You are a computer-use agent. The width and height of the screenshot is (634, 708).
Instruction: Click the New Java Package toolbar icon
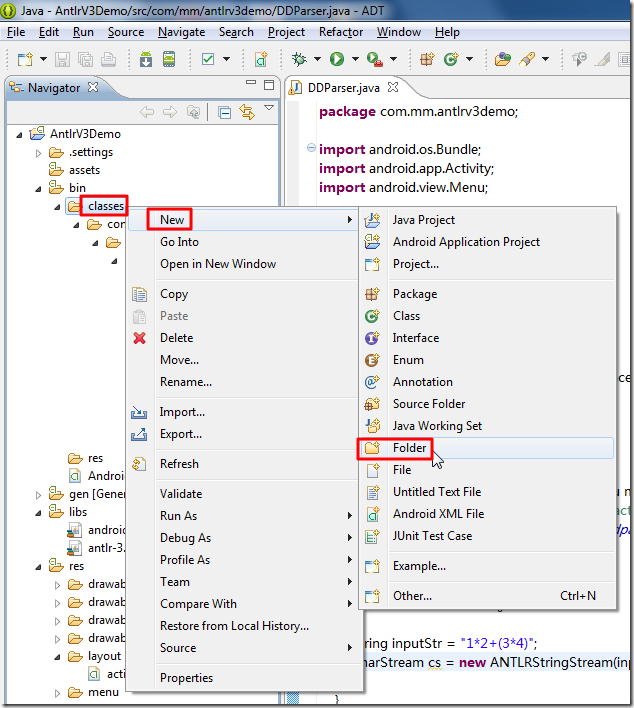pyautogui.click(x=427, y=59)
